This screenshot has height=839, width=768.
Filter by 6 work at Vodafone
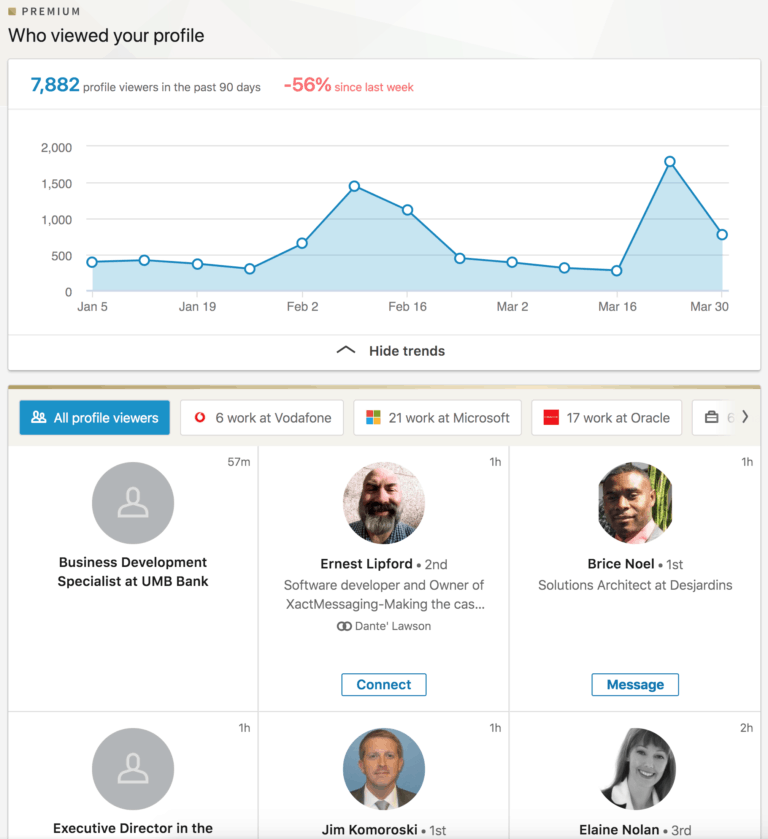point(262,417)
